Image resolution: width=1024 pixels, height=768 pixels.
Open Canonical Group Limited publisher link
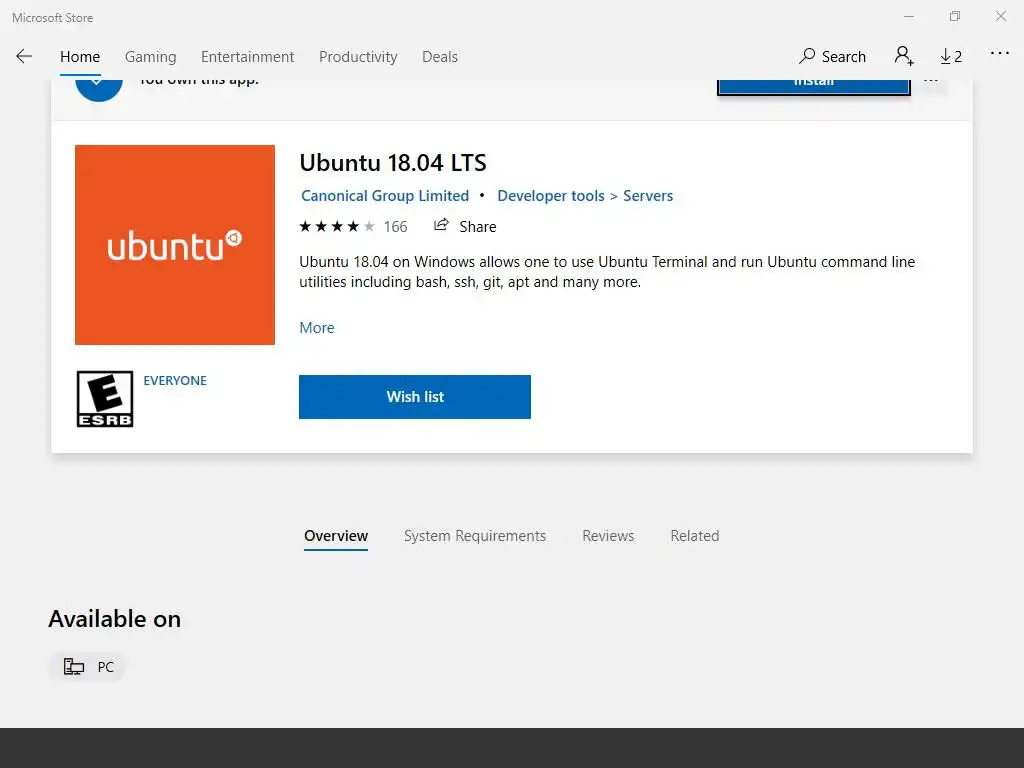(385, 196)
